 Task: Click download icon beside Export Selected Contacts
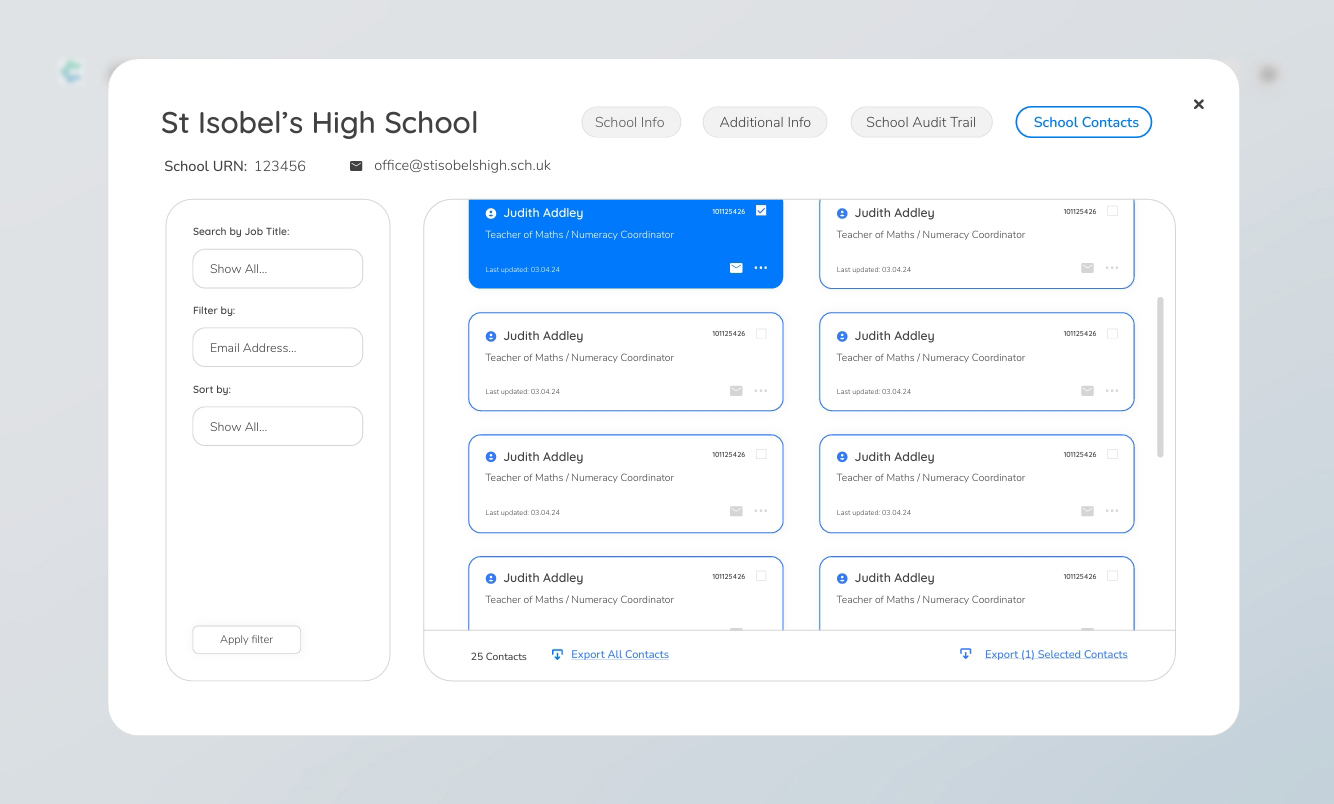click(x=965, y=654)
